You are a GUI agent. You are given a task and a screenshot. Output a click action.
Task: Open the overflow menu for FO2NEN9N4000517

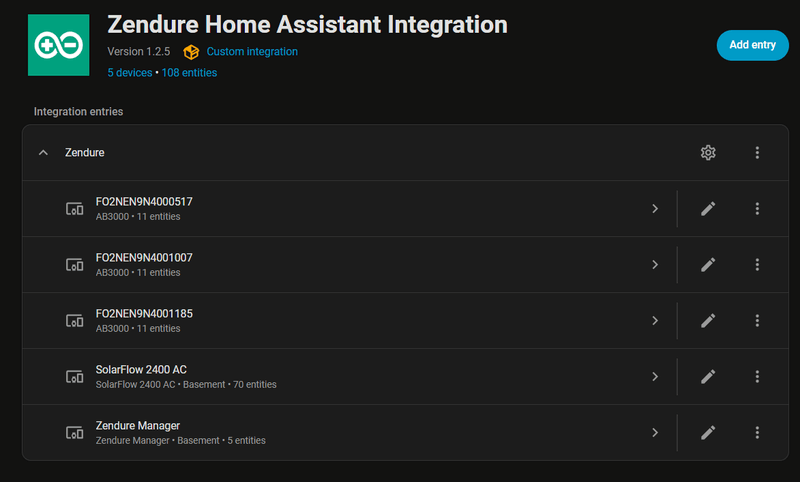[757, 209]
